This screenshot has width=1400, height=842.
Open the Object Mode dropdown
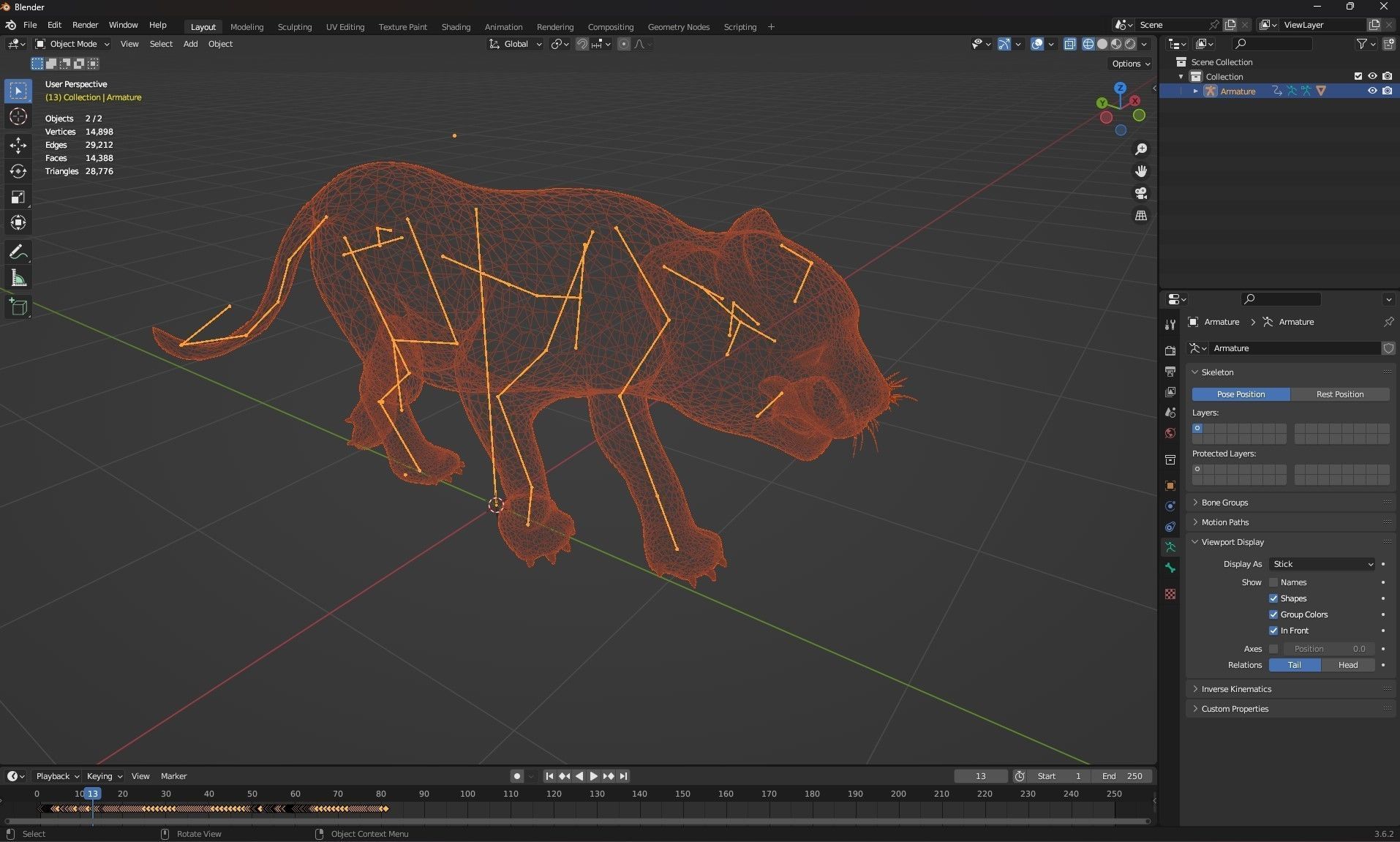click(x=72, y=44)
